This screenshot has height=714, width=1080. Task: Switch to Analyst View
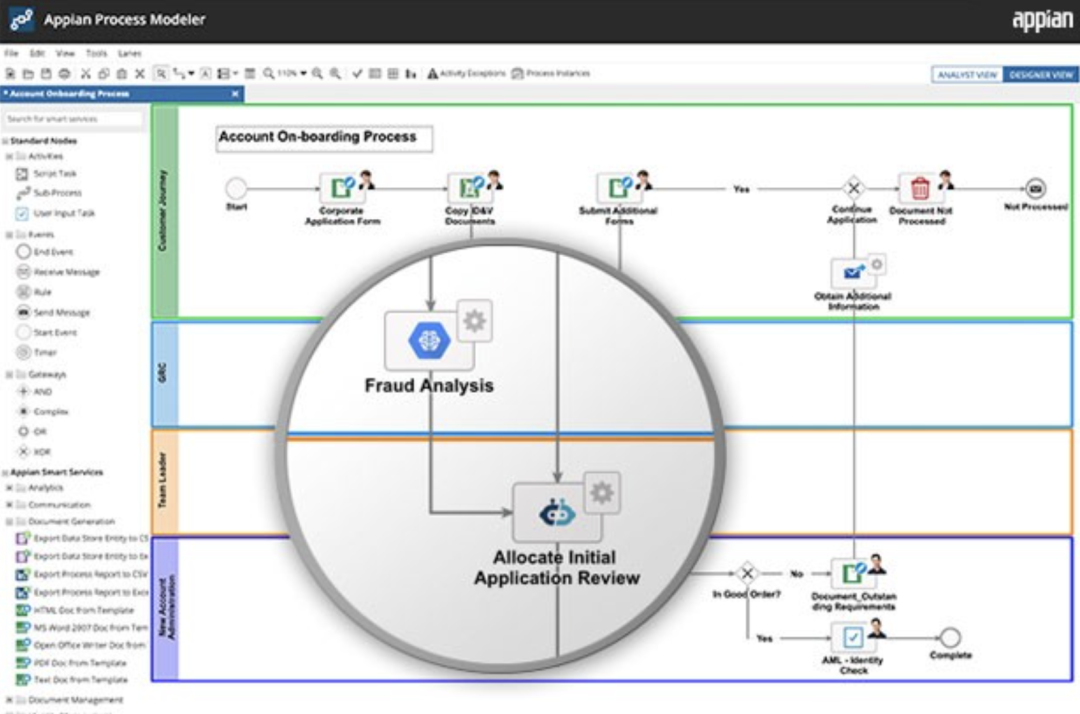point(968,75)
